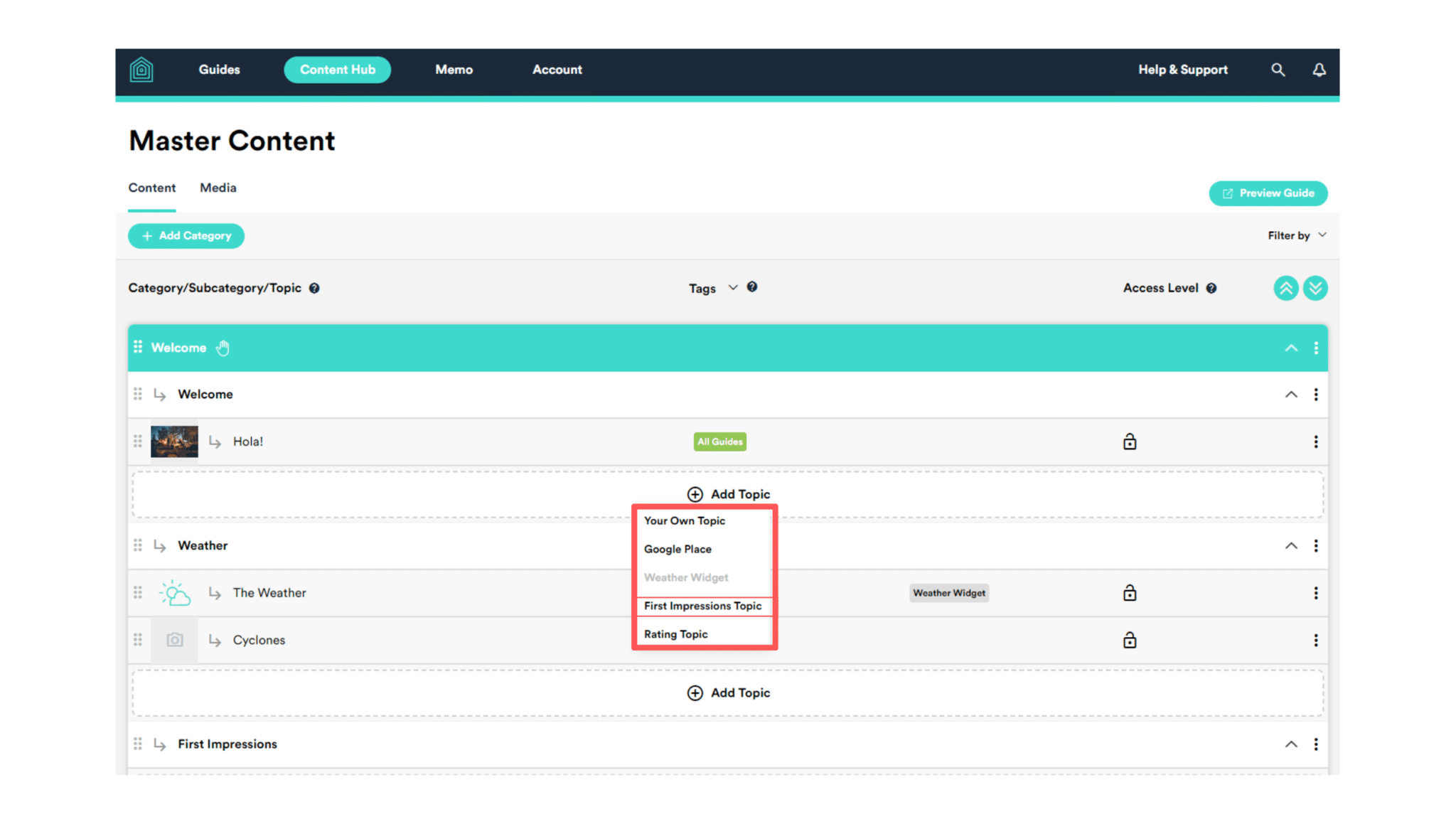This screenshot has width=1456, height=824.
Task: Click the Preview Guide button
Action: pos(1268,192)
